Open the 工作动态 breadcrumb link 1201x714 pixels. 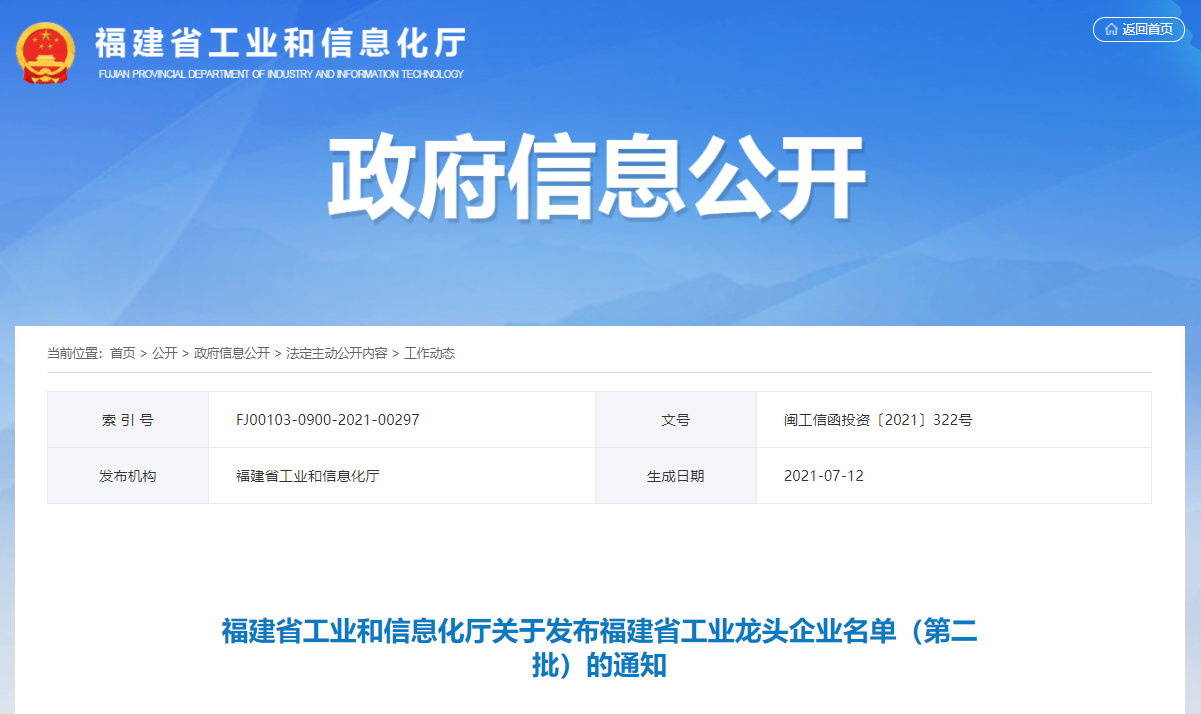coord(429,353)
